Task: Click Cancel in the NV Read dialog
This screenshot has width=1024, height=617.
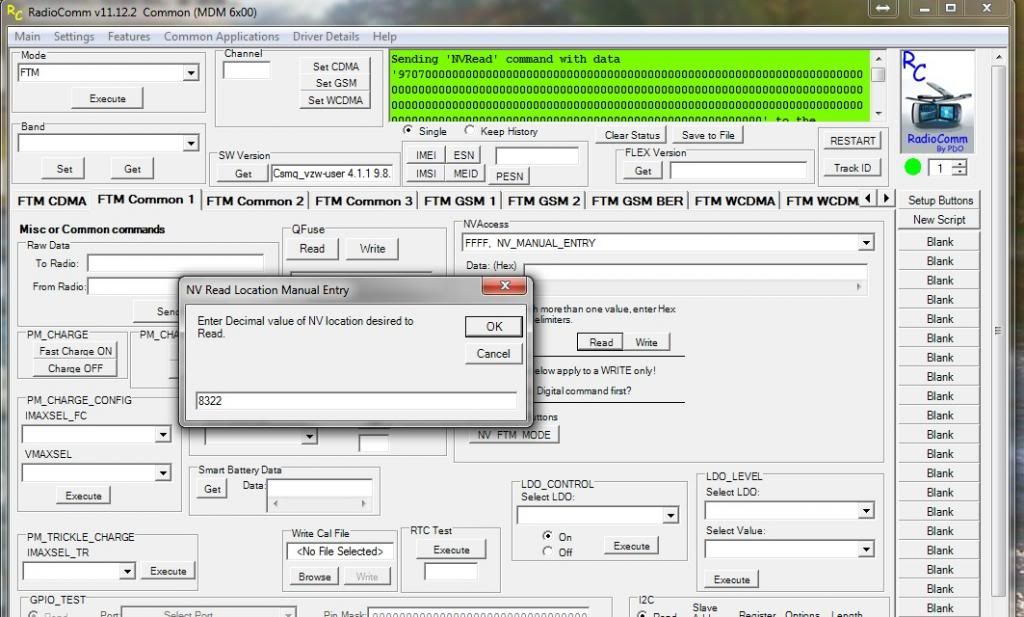Action: (x=494, y=354)
